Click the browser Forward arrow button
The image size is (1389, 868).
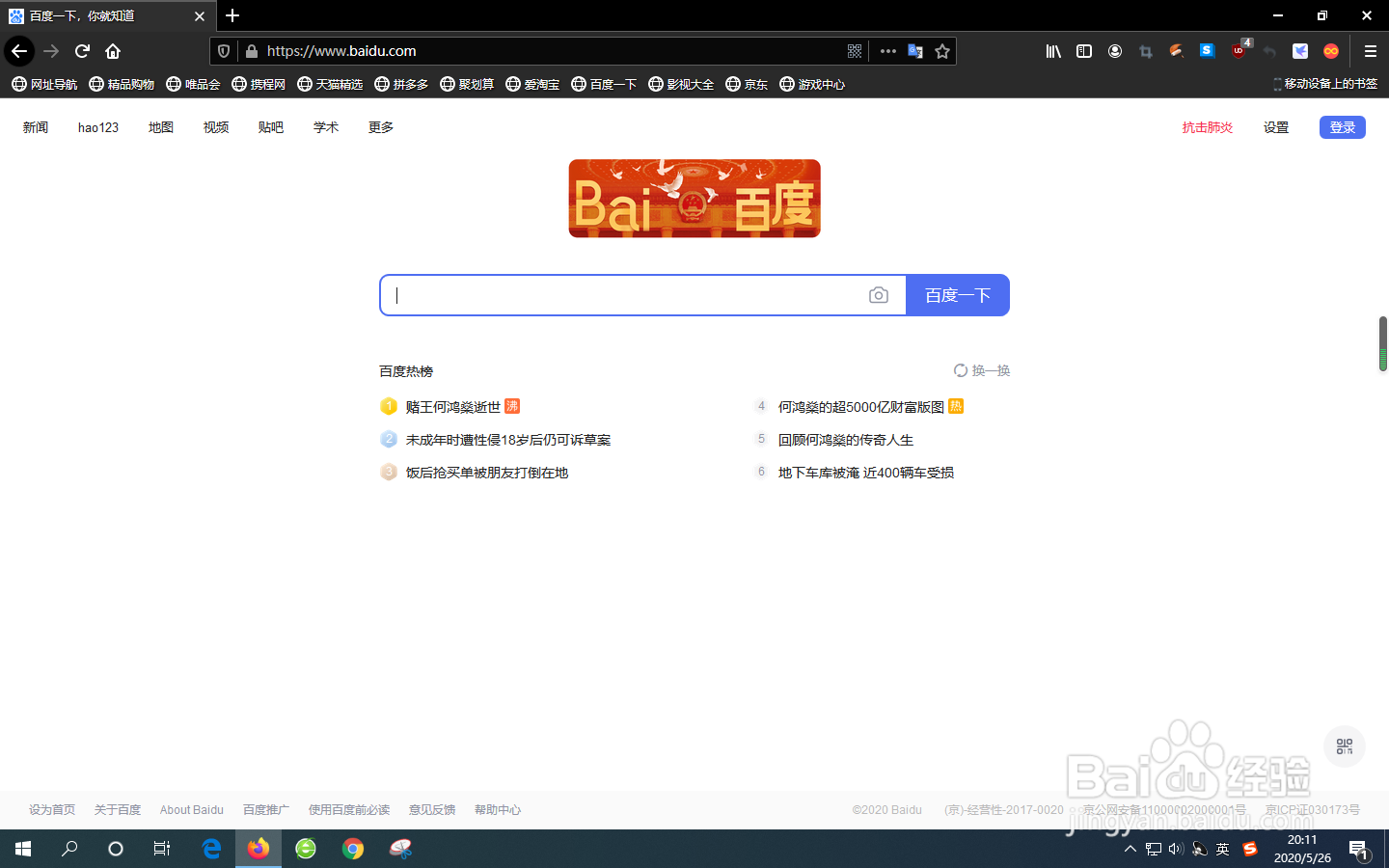pos(51,51)
